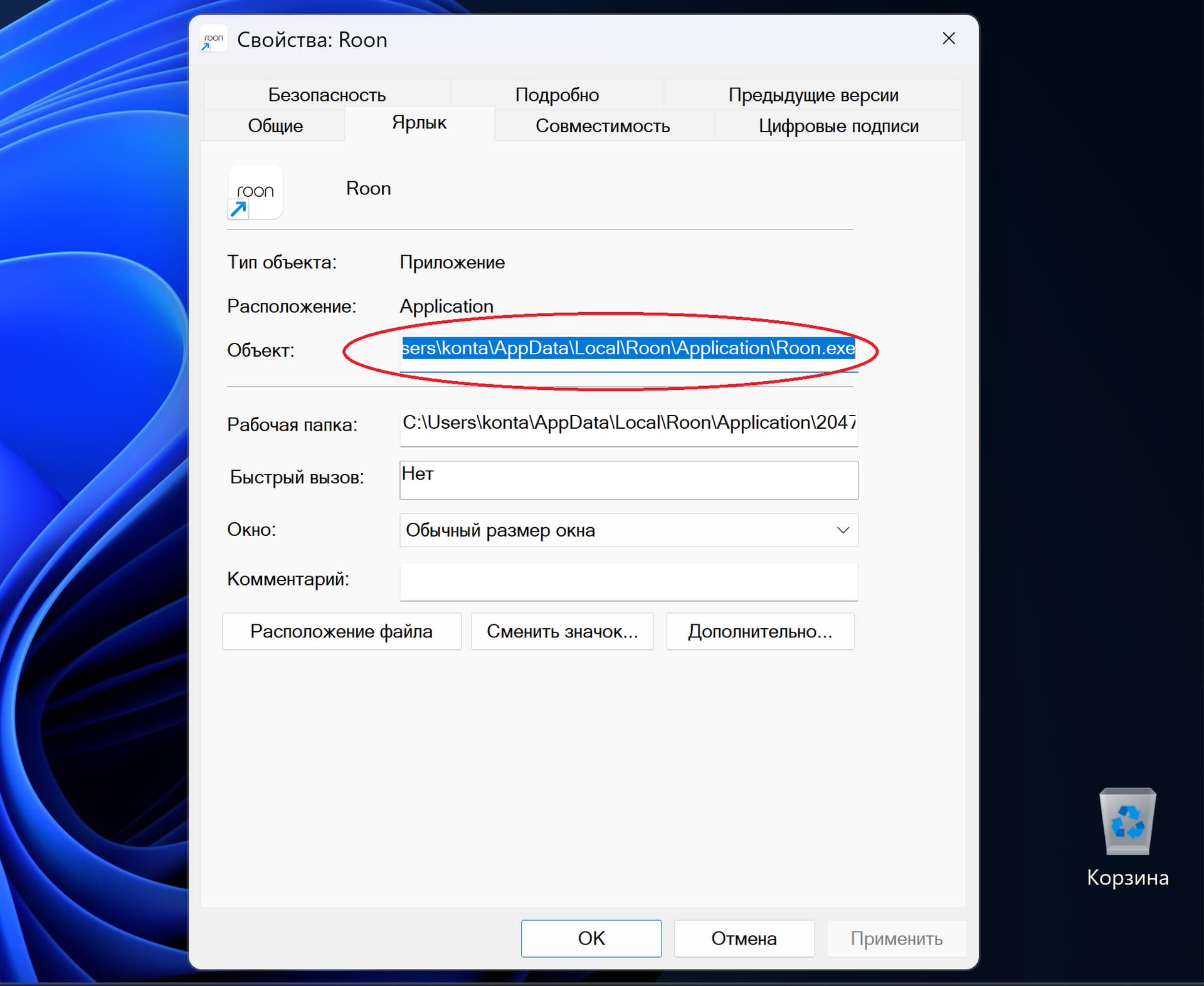The width and height of the screenshot is (1204, 986).
Task: Switch to the Подробно tab
Action: (x=557, y=95)
